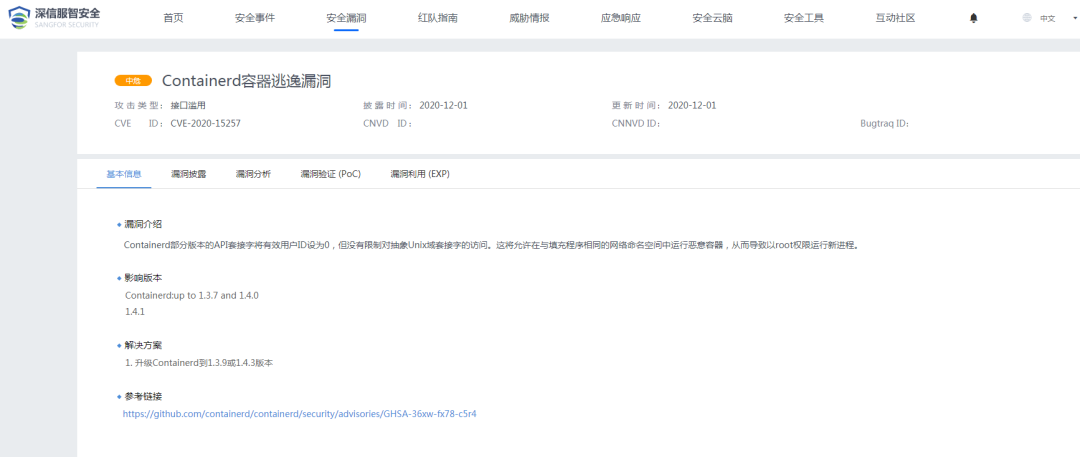The height and width of the screenshot is (457, 1080).
Task: Open 应急响应 navigation item
Action: tap(621, 18)
